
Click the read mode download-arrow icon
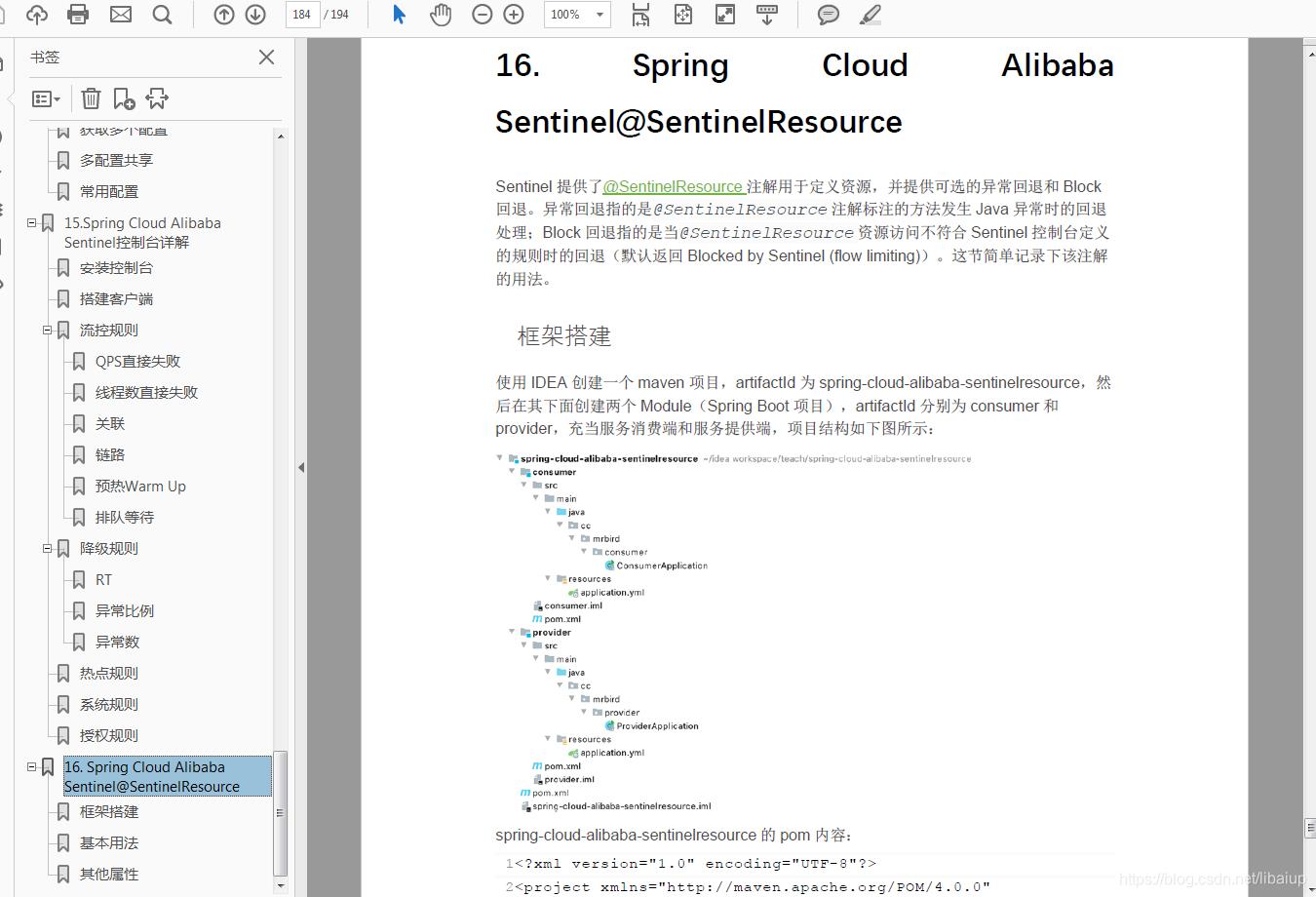click(x=767, y=15)
